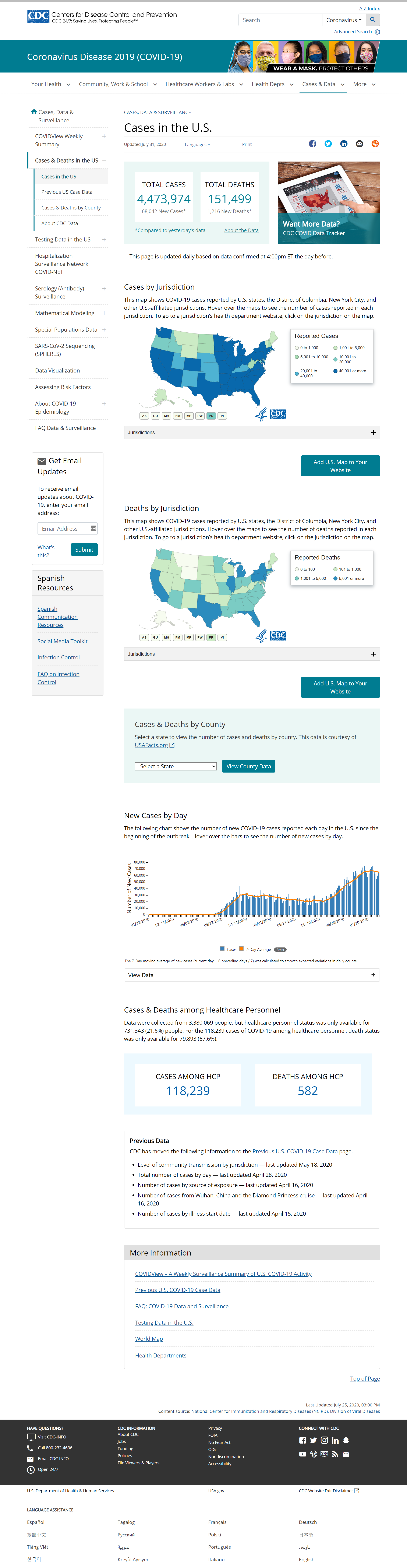Click Reset button in chart legend
Image resolution: width=407 pixels, height=1568 pixels.
(280, 950)
